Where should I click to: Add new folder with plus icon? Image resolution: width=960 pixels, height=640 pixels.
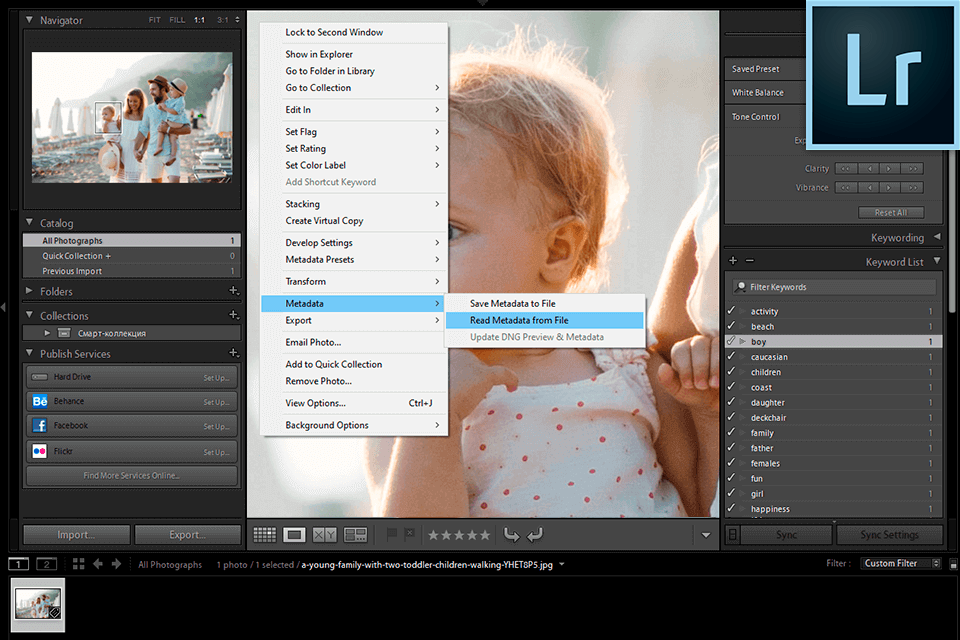tap(233, 290)
